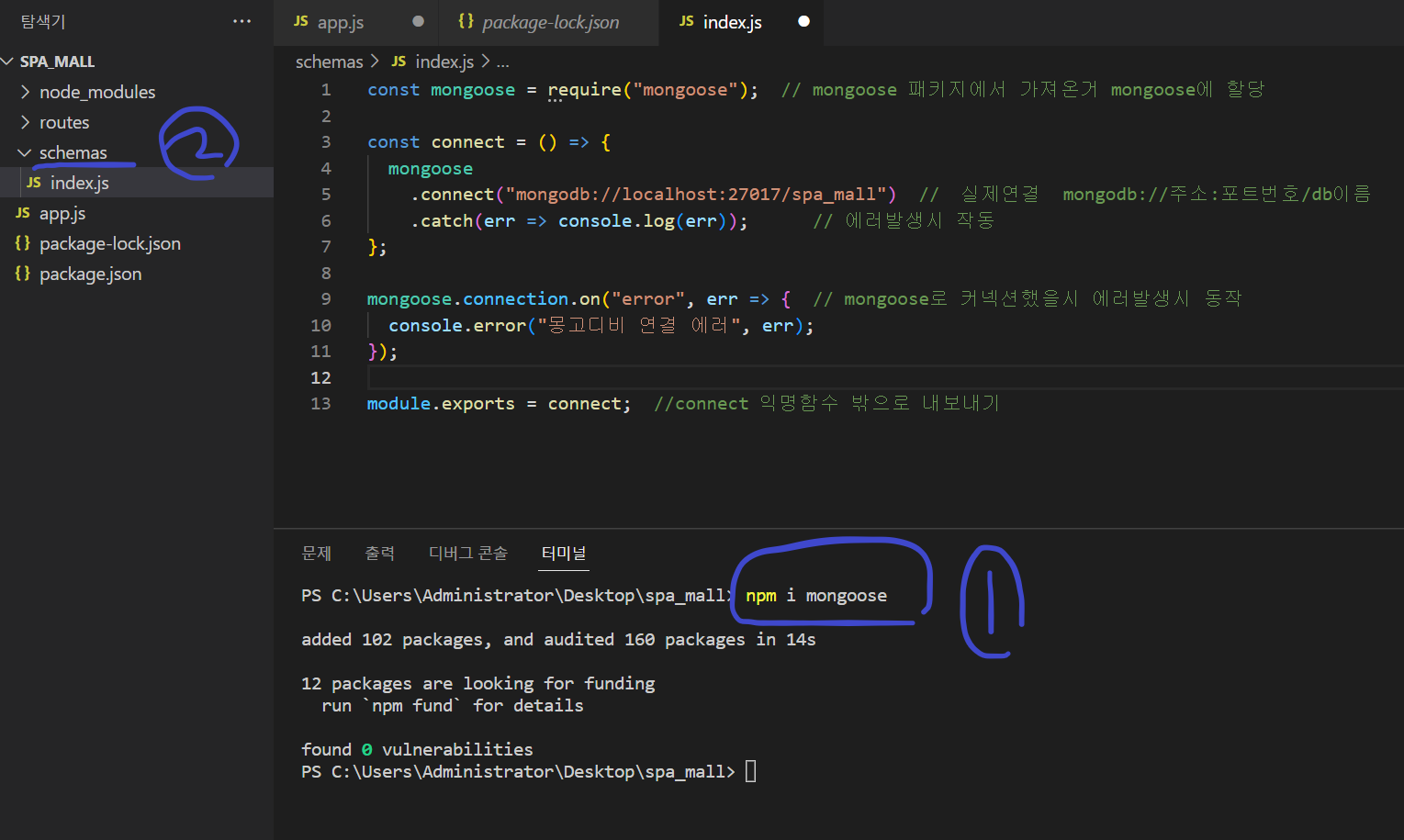Click unsaved dot on app.js tab
Viewport: 1404px width, 840px height.
(418, 21)
